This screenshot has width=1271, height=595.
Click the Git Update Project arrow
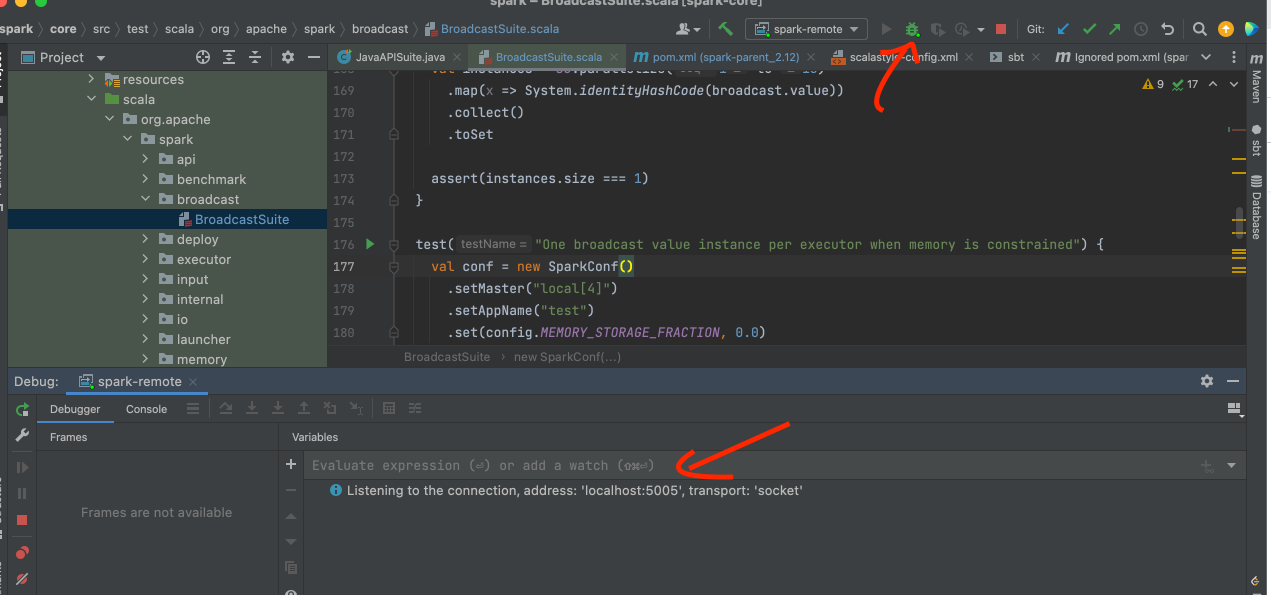pyautogui.click(x=1063, y=30)
